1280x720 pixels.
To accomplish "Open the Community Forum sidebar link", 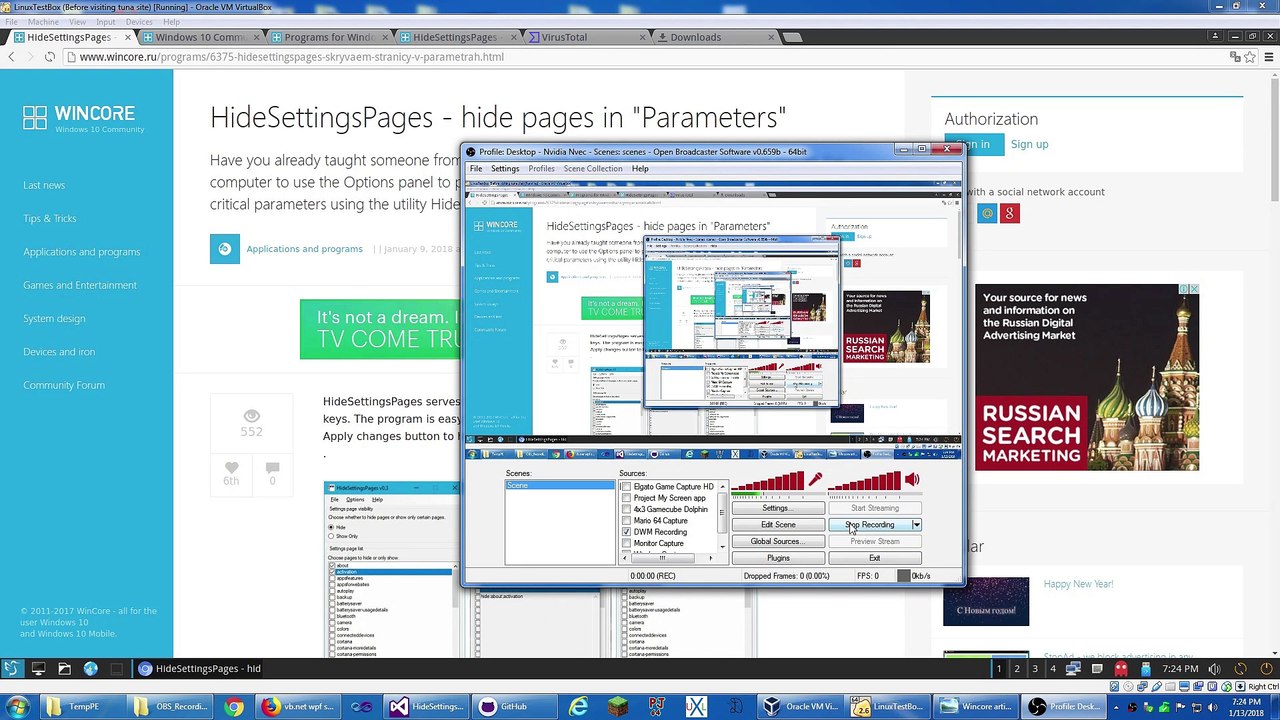I will tap(64, 385).
